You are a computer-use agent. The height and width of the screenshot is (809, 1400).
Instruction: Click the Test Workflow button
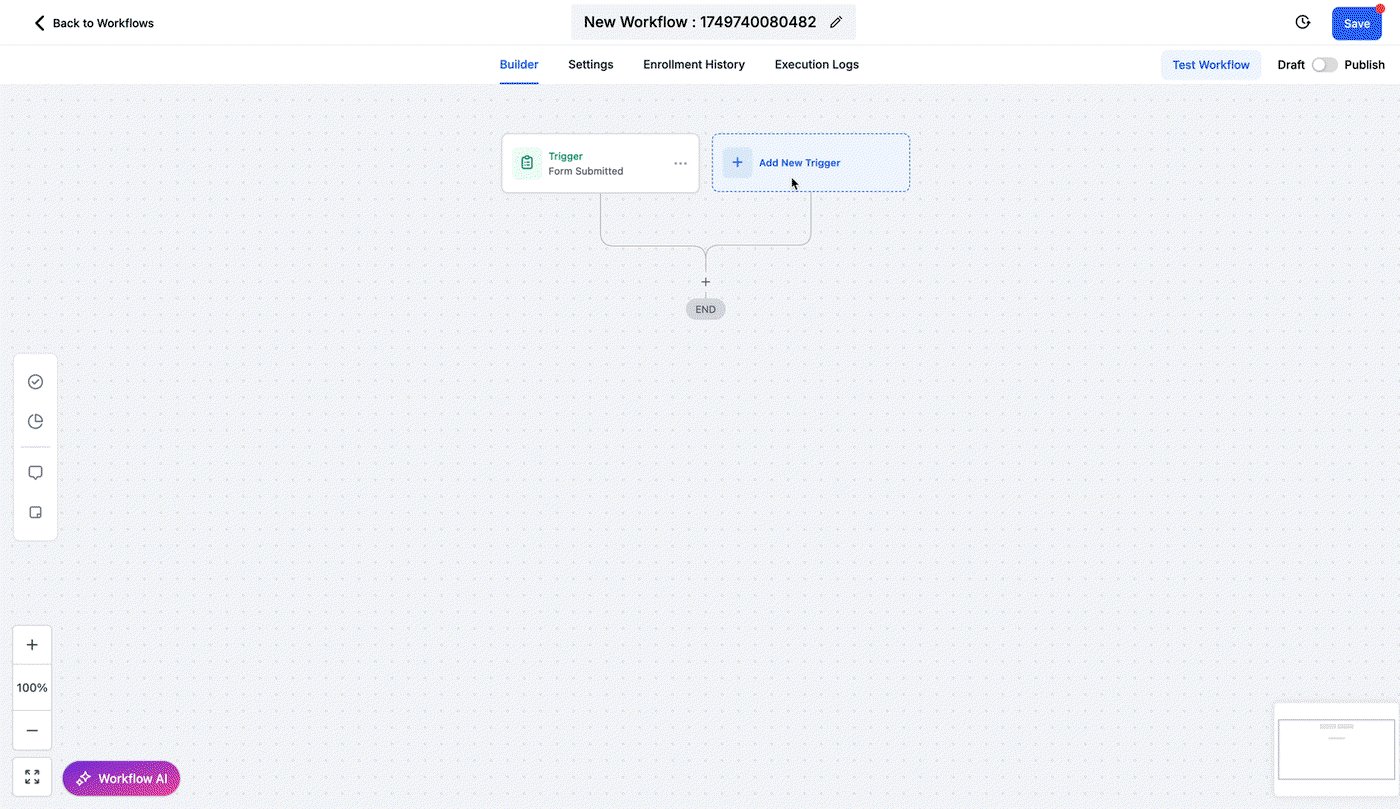coord(1211,65)
